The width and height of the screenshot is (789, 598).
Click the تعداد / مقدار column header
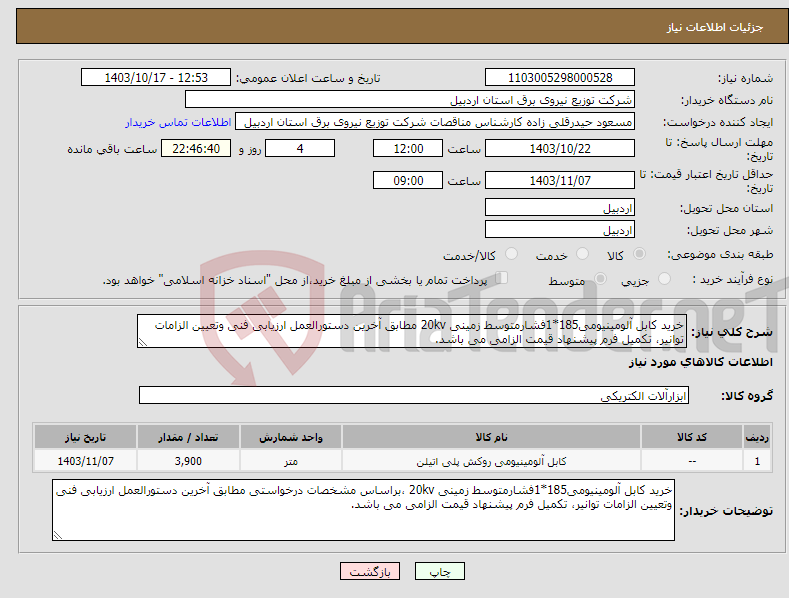point(188,437)
